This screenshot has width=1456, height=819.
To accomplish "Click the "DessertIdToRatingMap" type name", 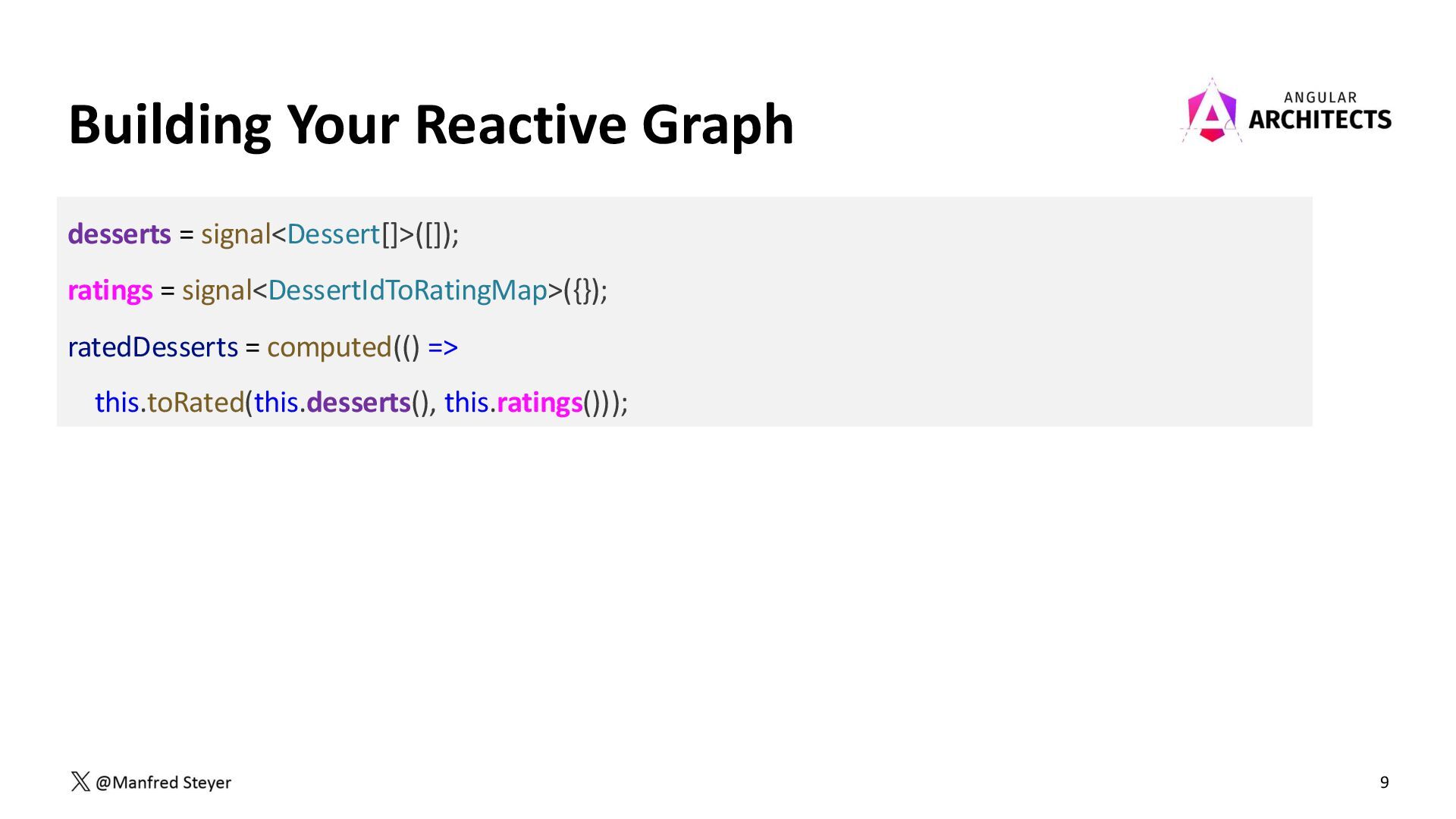I will [407, 290].
